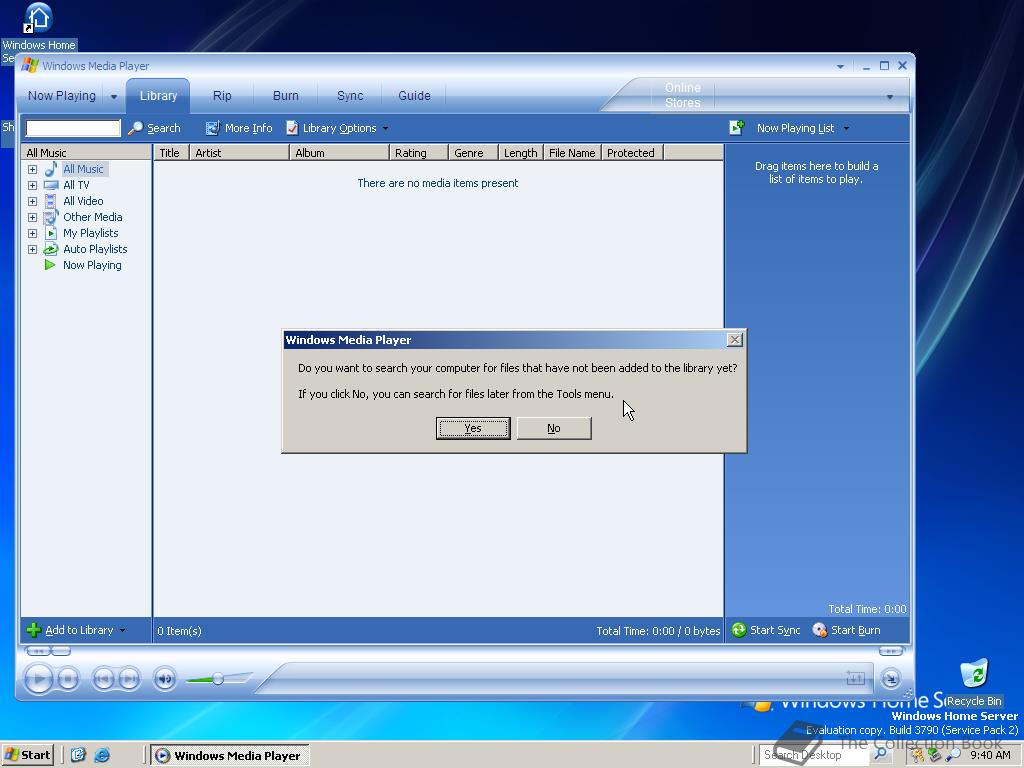Click the More Info toolbar button

coord(239,128)
